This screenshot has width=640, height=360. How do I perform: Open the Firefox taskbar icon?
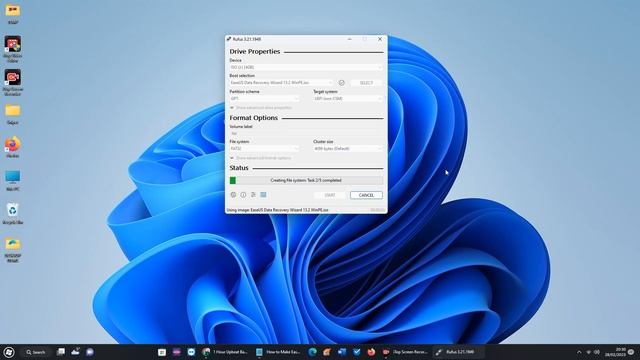pyautogui.click(x=371, y=352)
